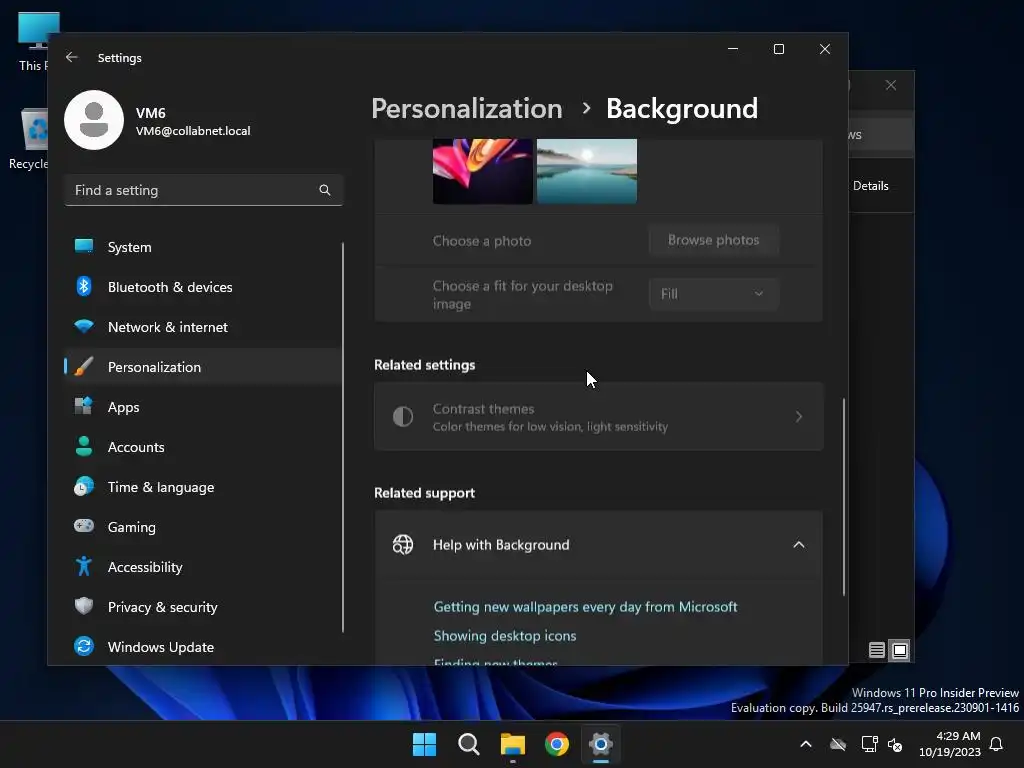Click the VM6 user avatar picture
The image size is (1024, 768).
point(94,120)
